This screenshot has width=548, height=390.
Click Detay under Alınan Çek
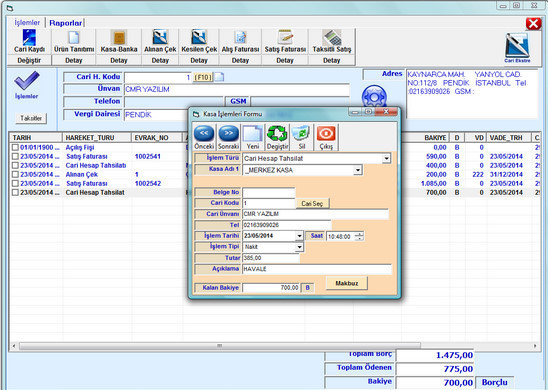pos(160,60)
